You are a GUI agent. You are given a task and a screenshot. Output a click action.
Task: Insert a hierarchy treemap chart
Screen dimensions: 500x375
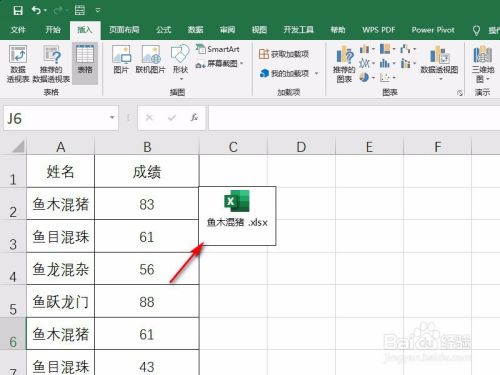pyautogui.click(x=387, y=49)
